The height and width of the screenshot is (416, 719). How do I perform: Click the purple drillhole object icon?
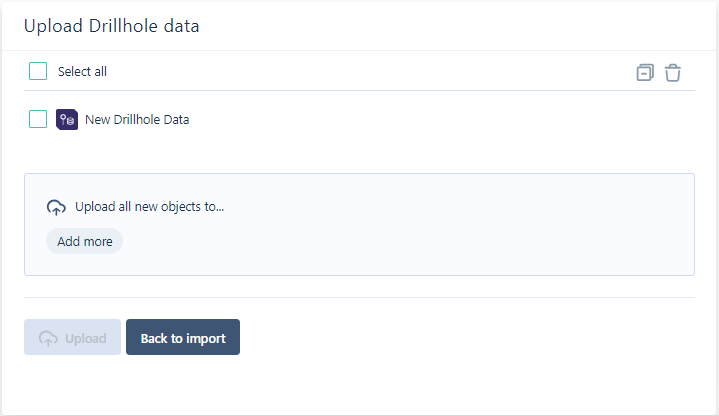tap(67, 120)
